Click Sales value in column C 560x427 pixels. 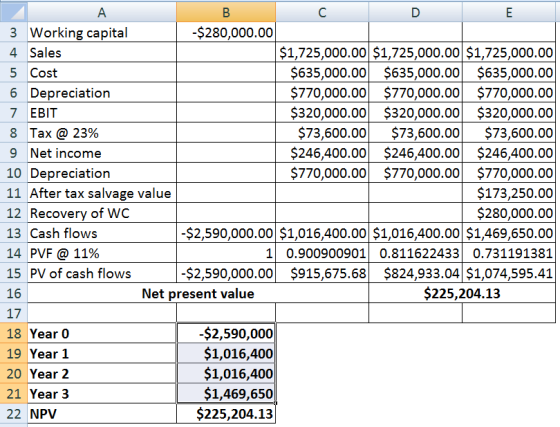pyautogui.click(x=322, y=52)
